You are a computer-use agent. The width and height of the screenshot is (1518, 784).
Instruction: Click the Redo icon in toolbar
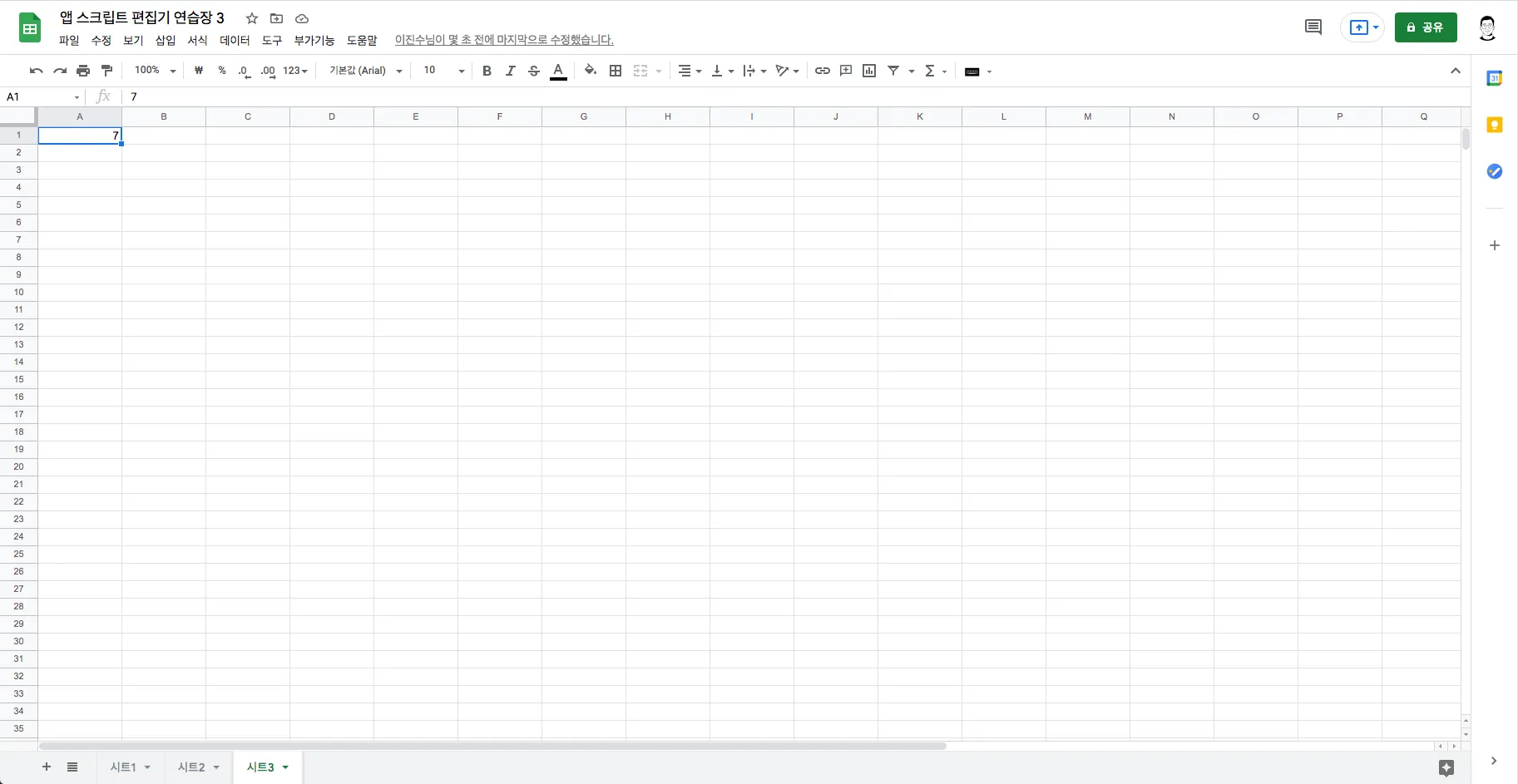[59, 71]
